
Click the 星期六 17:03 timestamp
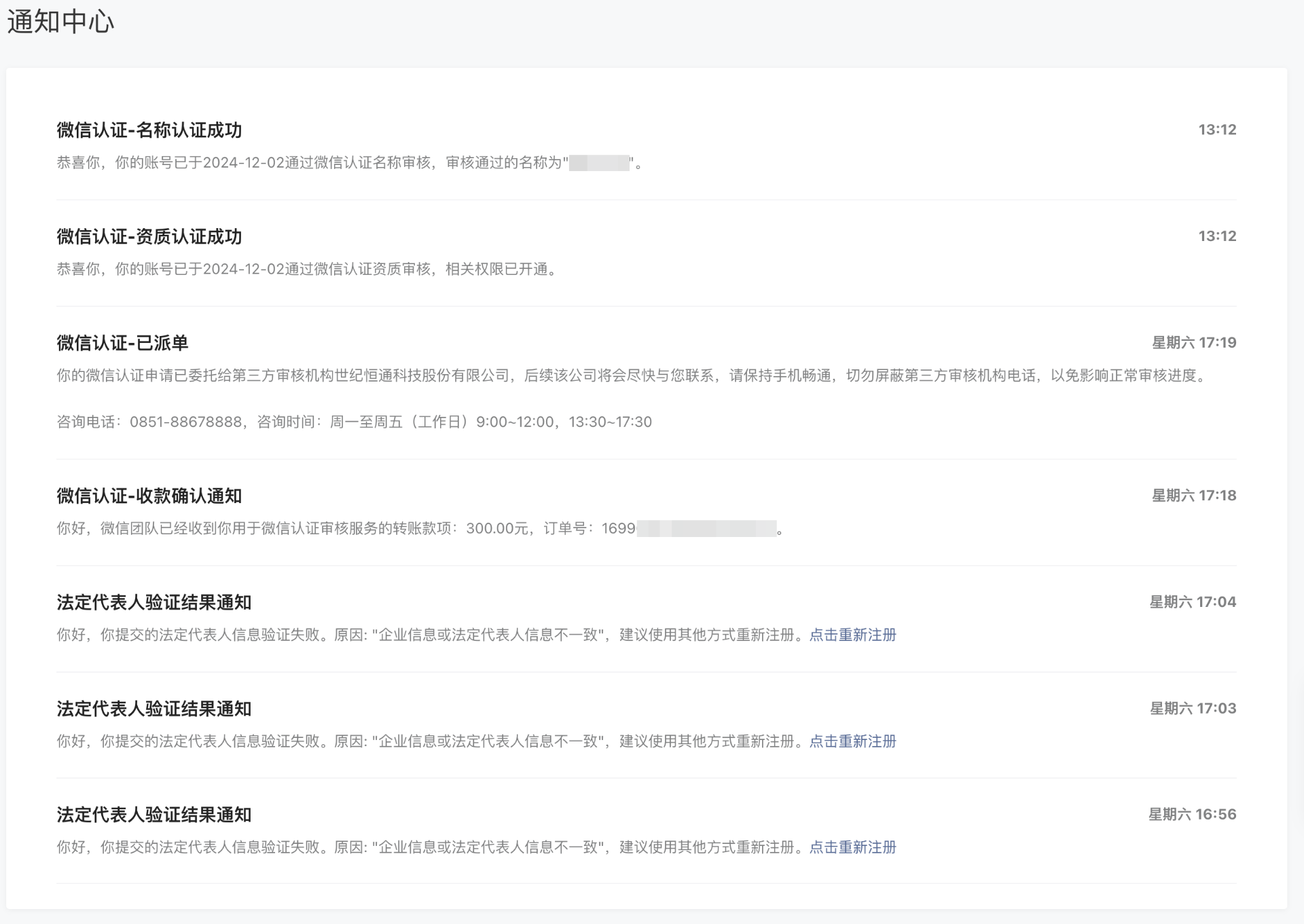coord(1193,709)
